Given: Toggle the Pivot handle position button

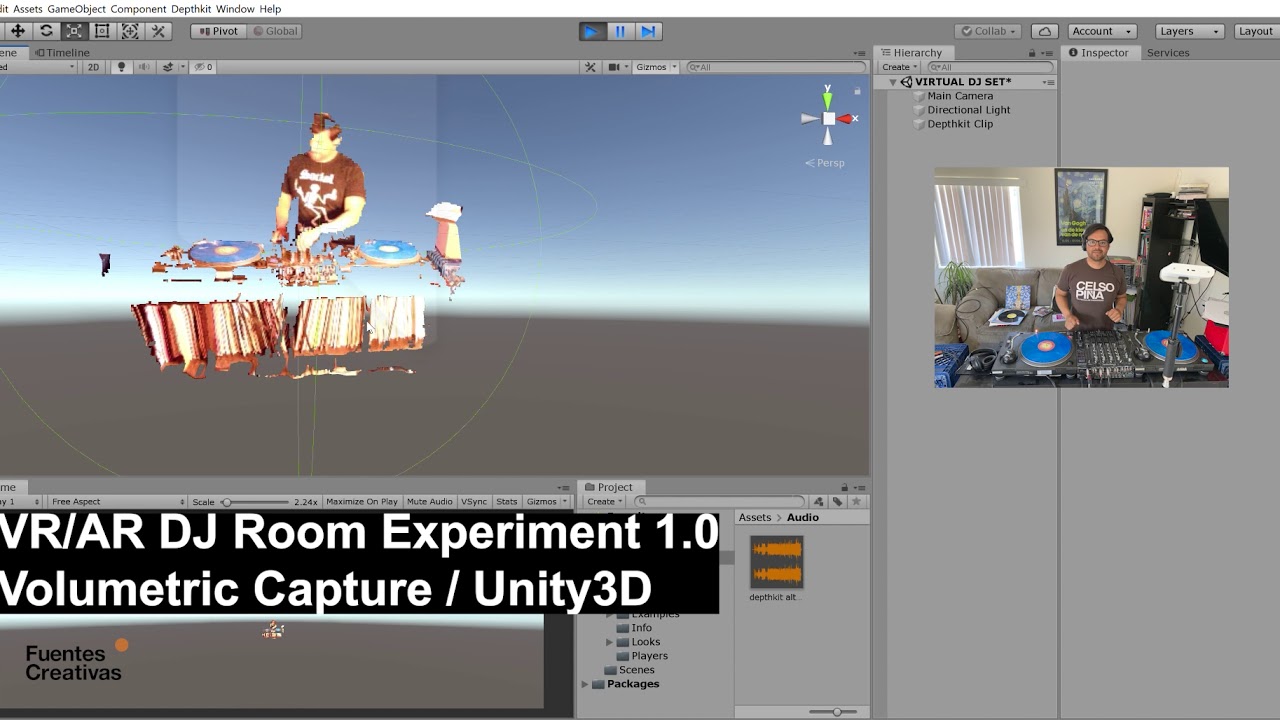Looking at the screenshot, I should coord(217,31).
